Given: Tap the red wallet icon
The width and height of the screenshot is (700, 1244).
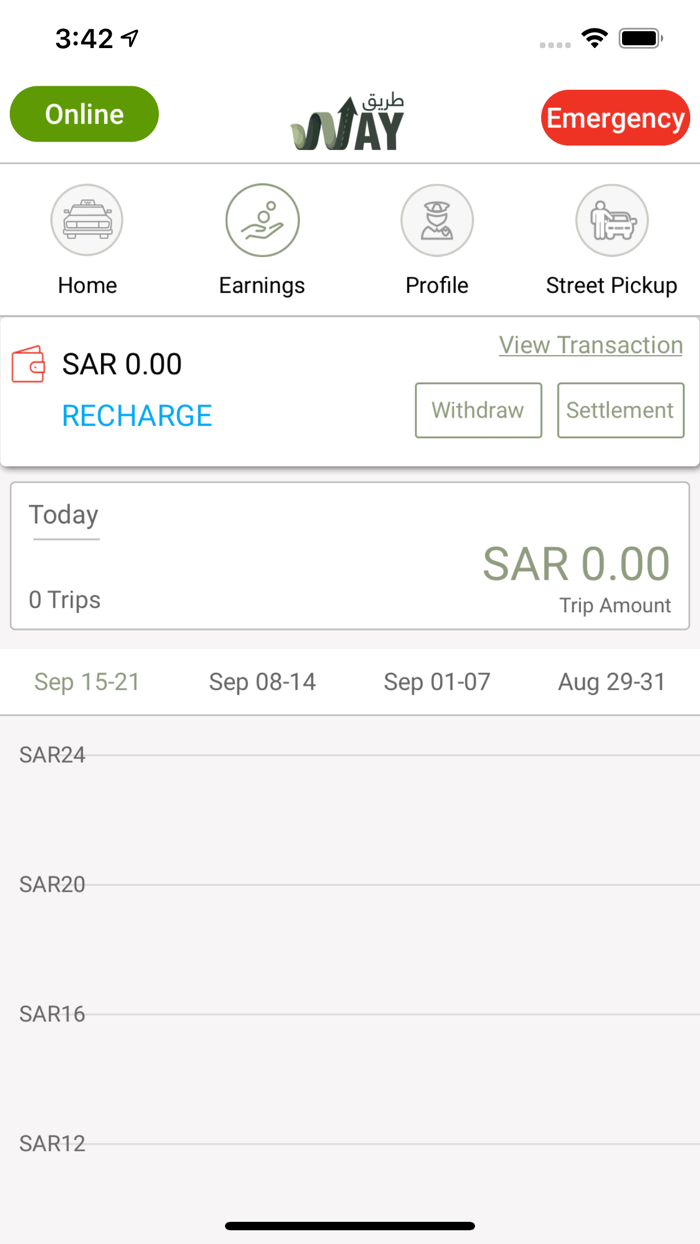Looking at the screenshot, I should [29, 364].
